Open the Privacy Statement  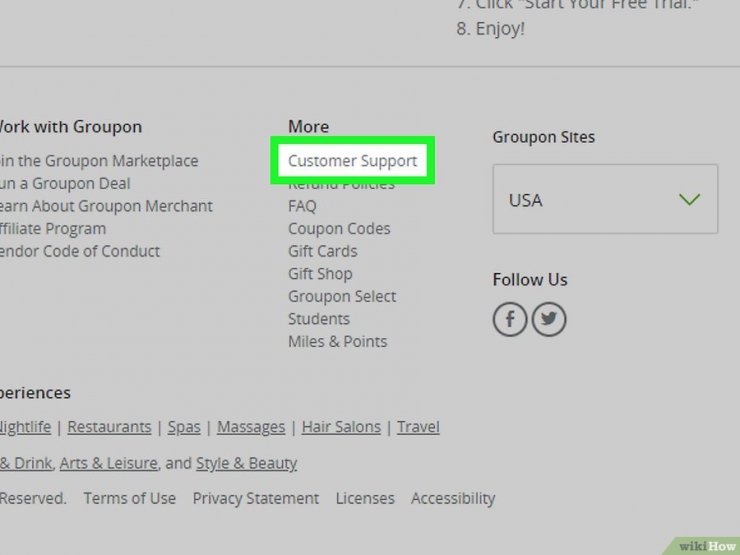[x=256, y=498]
